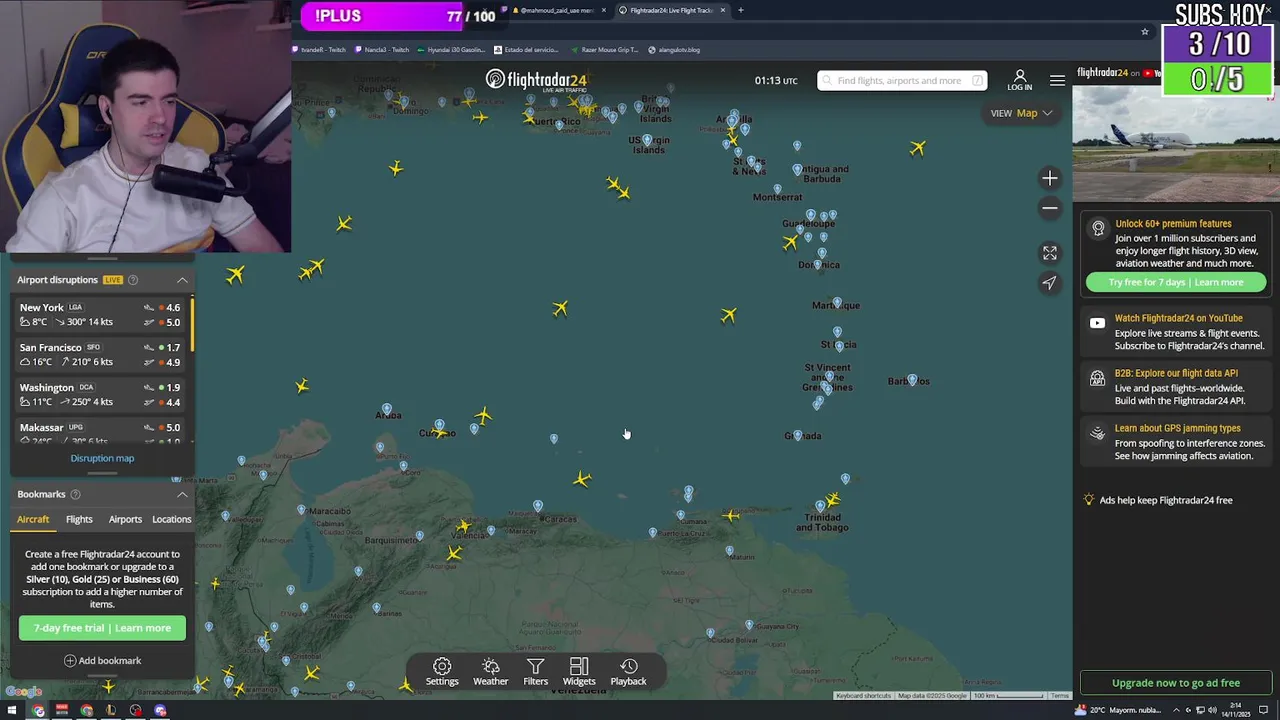Viewport: 1280px width, 720px height.
Task: Switch to Aircraft bookmarks tab
Action: pyautogui.click(x=33, y=519)
